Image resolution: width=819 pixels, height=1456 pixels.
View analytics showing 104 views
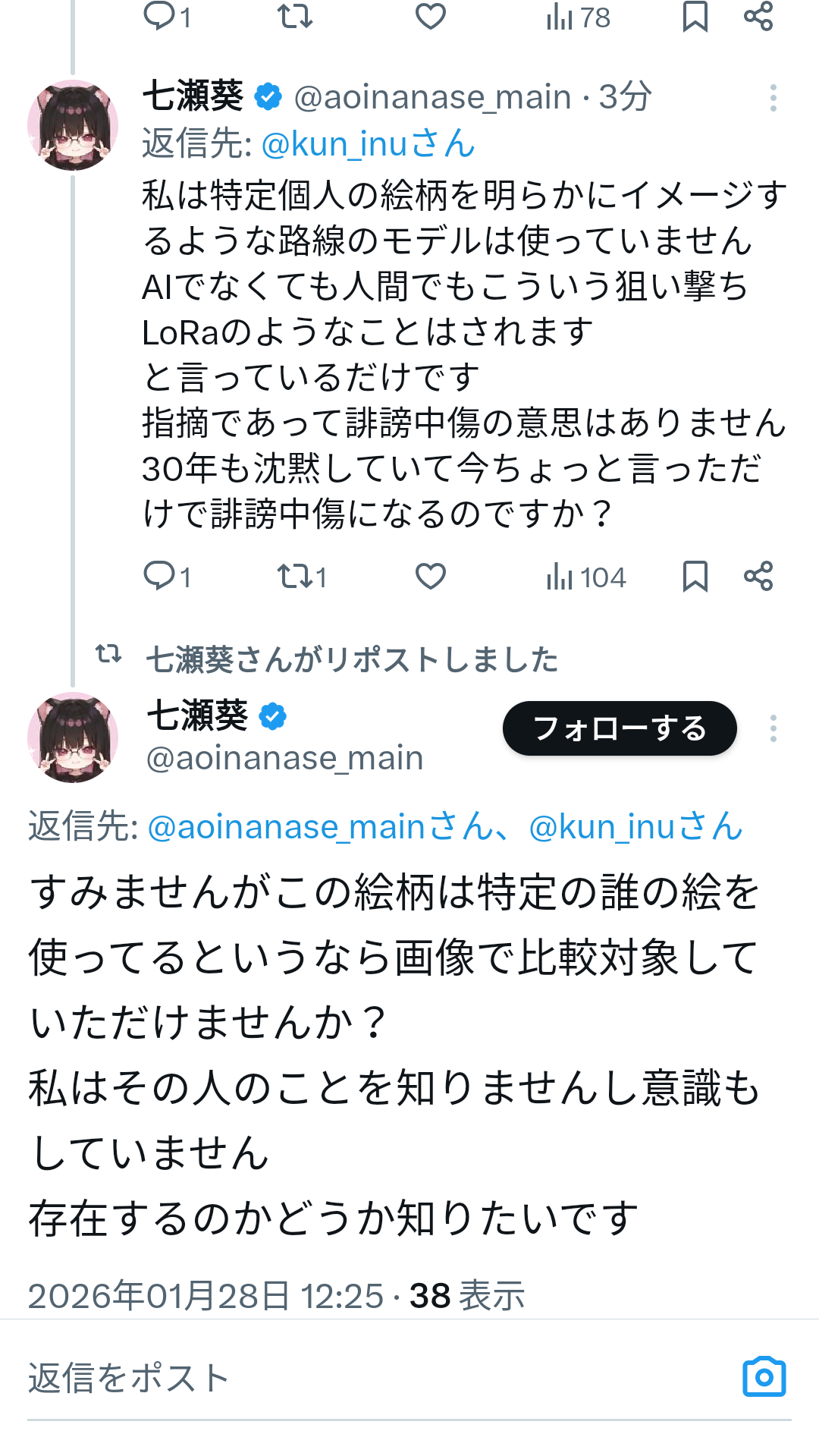tap(585, 577)
